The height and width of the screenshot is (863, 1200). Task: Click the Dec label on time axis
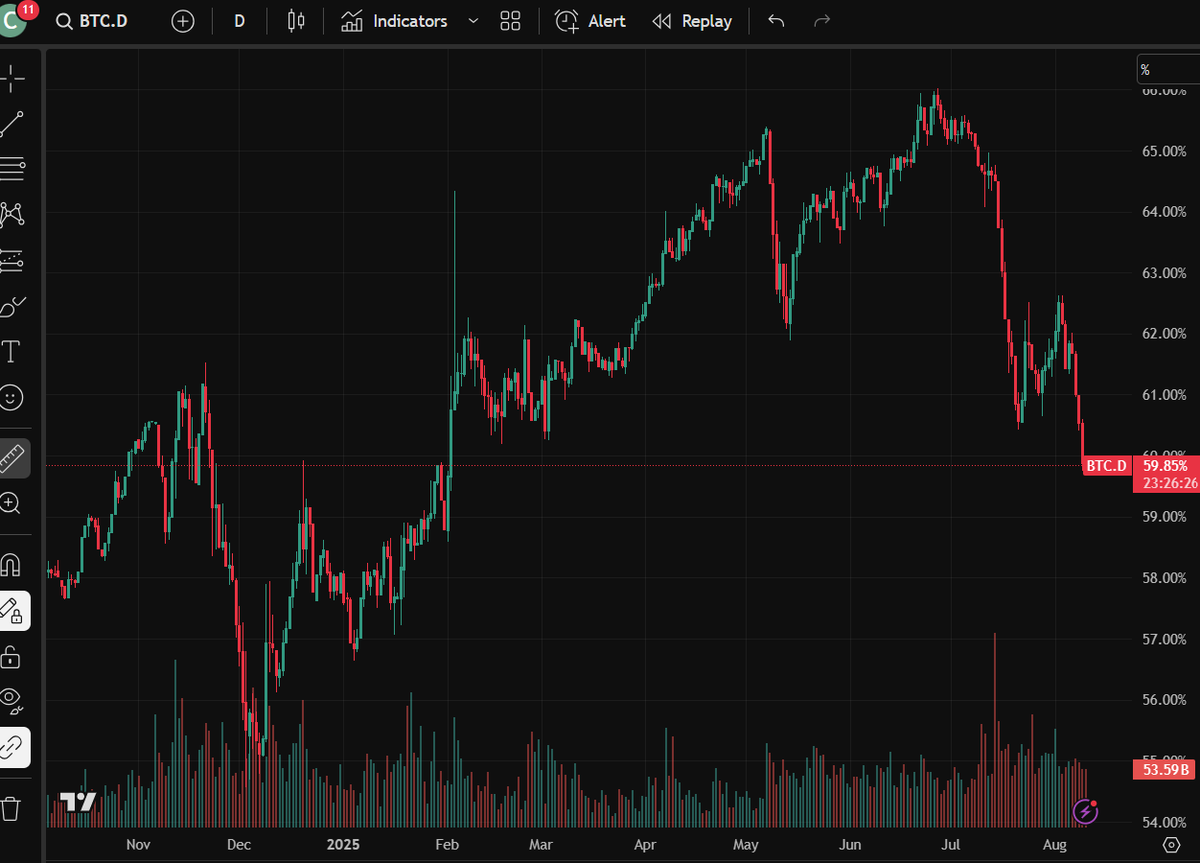pos(238,845)
